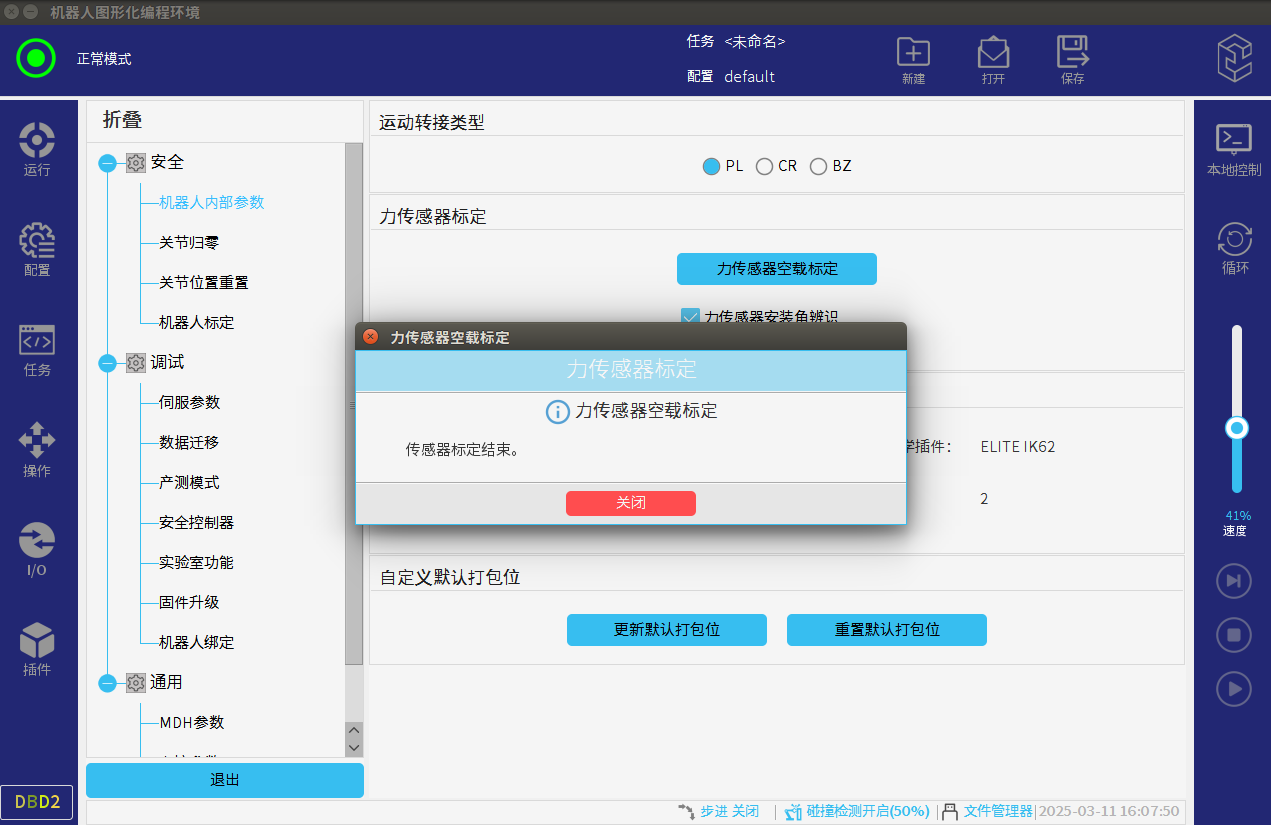The image size is (1271, 825).
Task: Open the I/O panel icon
Action: click(x=37, y=548)
